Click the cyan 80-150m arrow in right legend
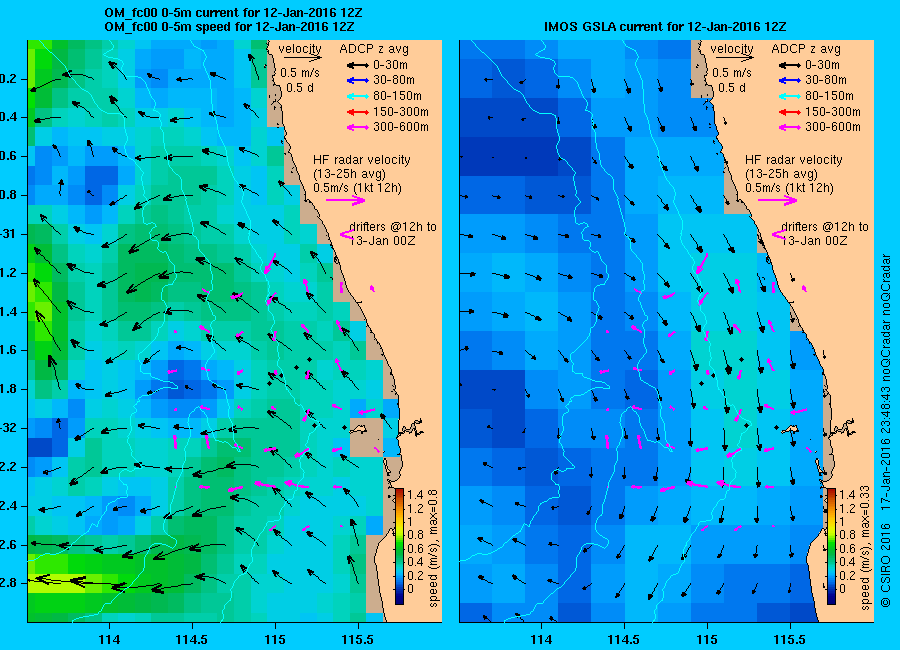The width and height of the screenshot is (900, 650). 790,96
